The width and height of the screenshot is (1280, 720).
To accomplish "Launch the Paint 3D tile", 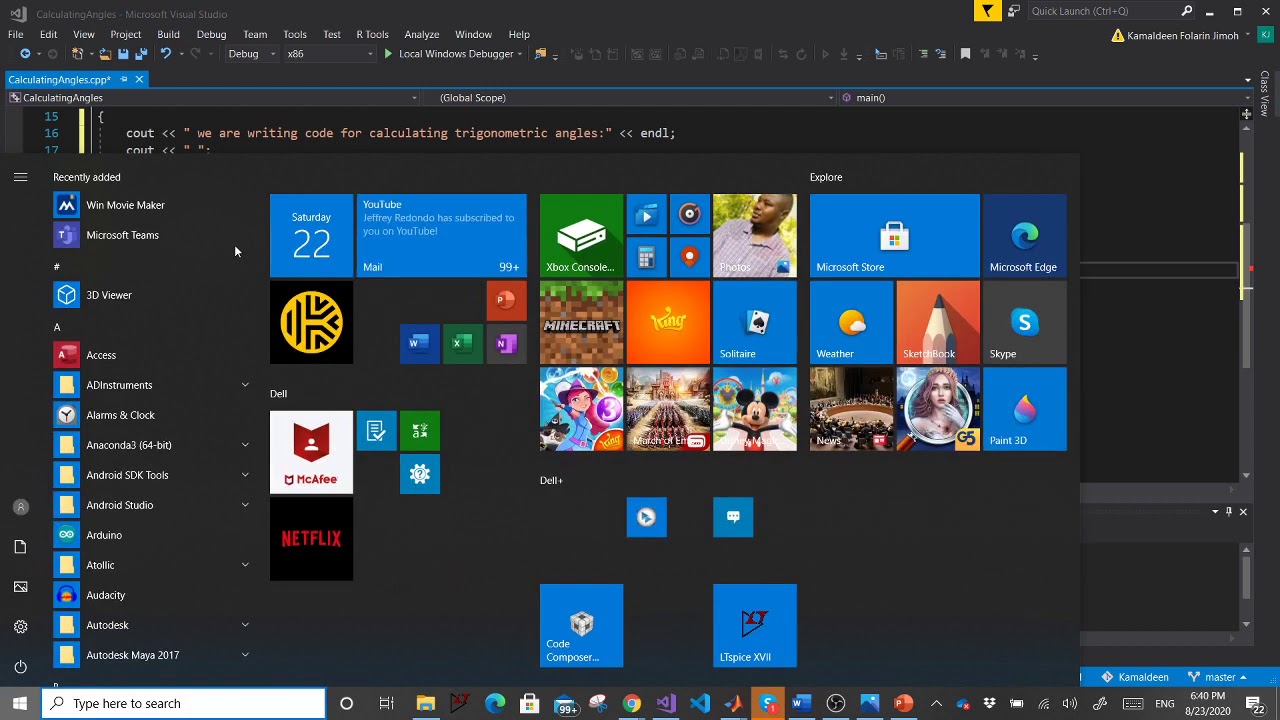I will click(1025, 409).
